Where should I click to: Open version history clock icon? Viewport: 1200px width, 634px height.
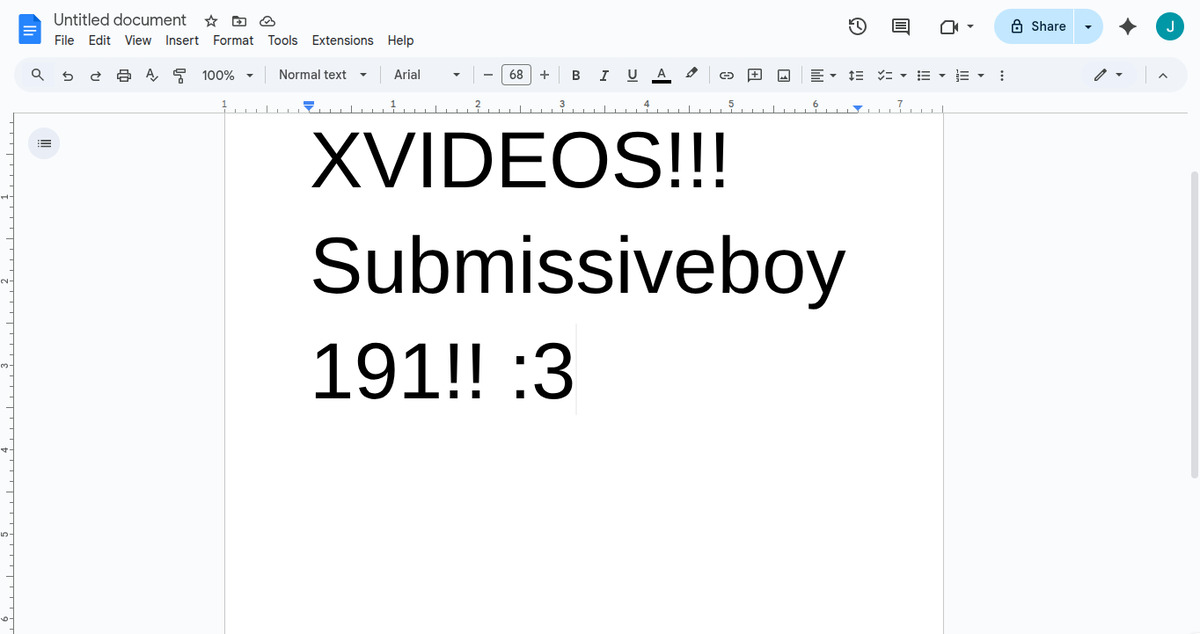pos(857,27)
